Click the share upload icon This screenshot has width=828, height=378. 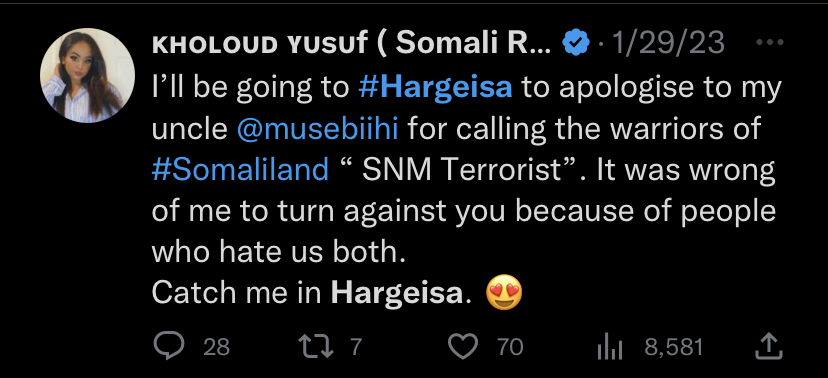click(x=769, y=346)
